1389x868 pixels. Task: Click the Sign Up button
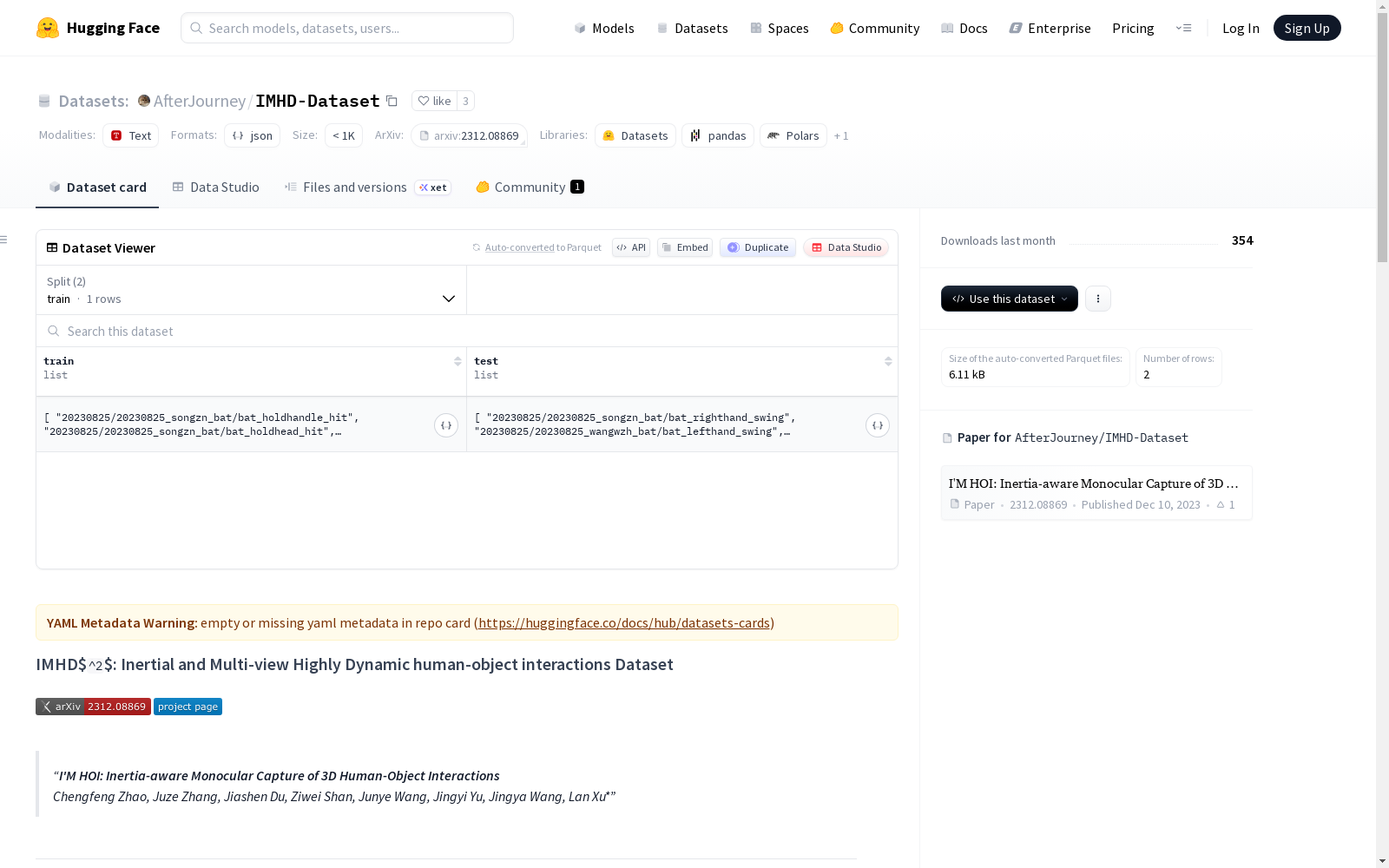point(1307,28)
